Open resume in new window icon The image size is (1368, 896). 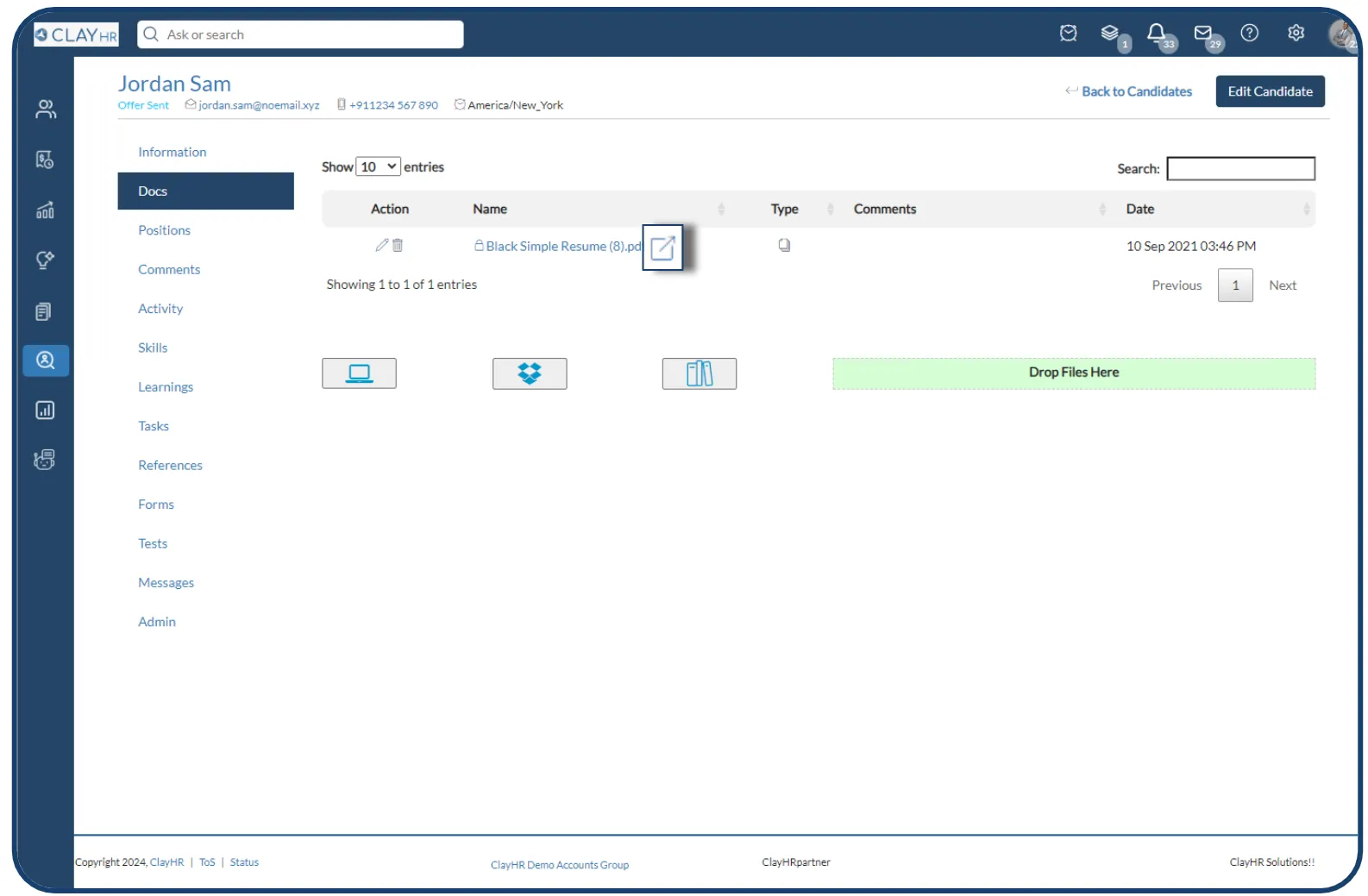click(662, 247)
